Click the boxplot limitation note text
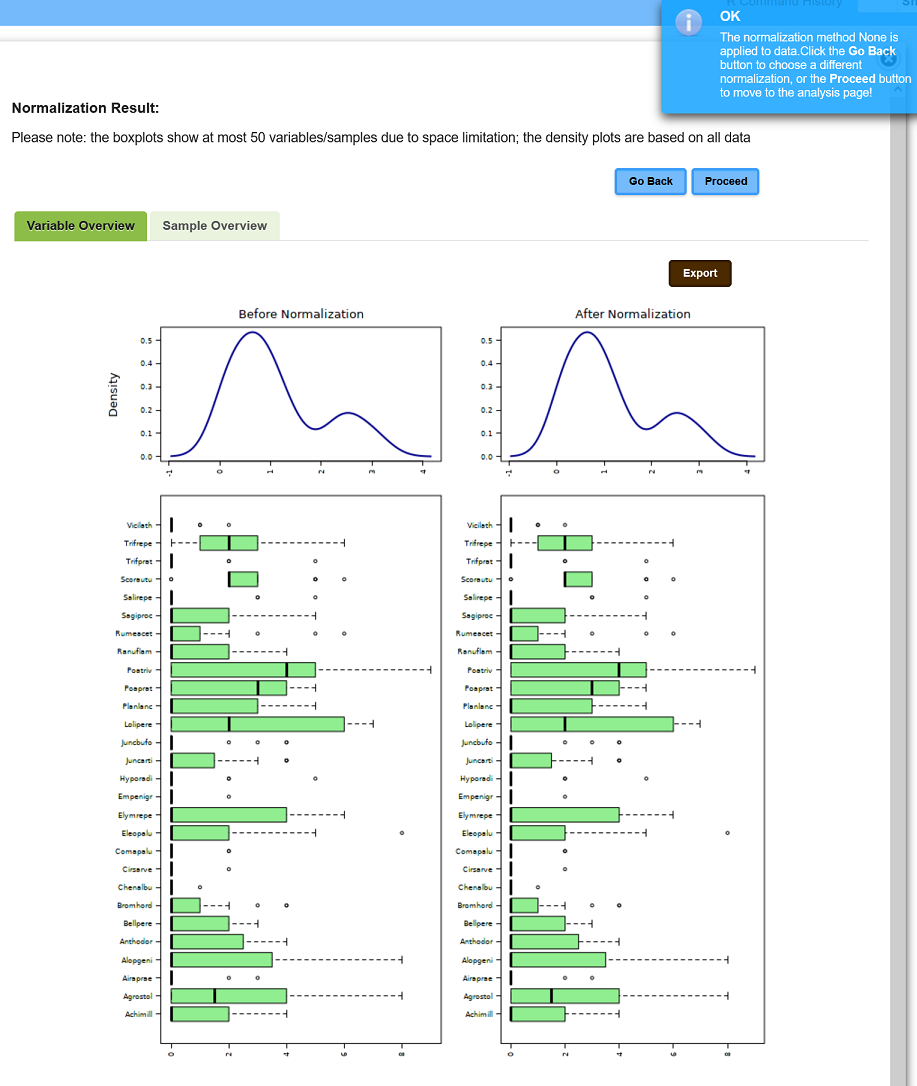The width and height of the screenshot is (917, 1086). click(381, 137)
